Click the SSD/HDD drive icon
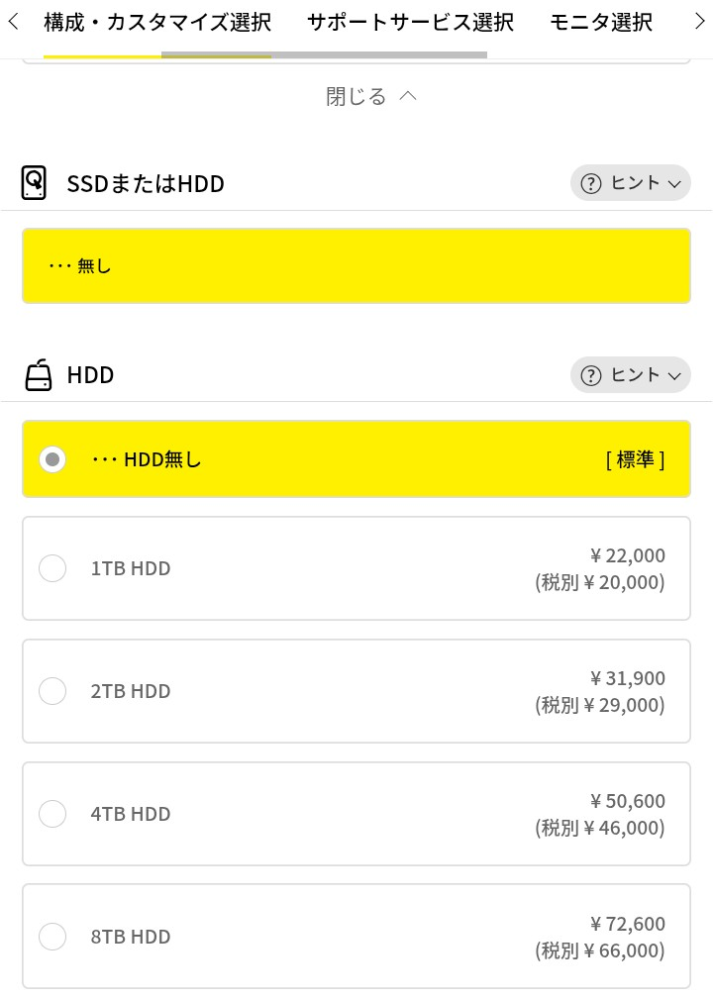The image size is (713, 999). coord(34,183)
